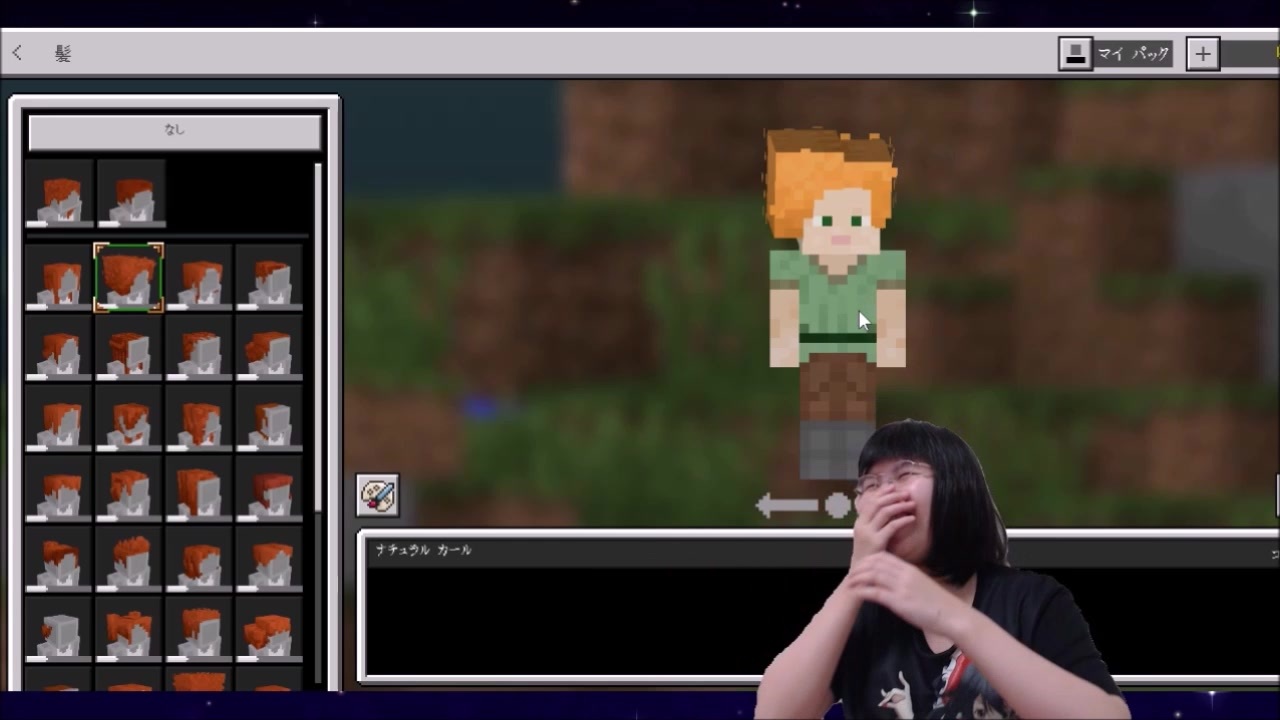Select the hair directly above the bald head option
This screenshot has width=1280, height=720.
tap(59, 558)
